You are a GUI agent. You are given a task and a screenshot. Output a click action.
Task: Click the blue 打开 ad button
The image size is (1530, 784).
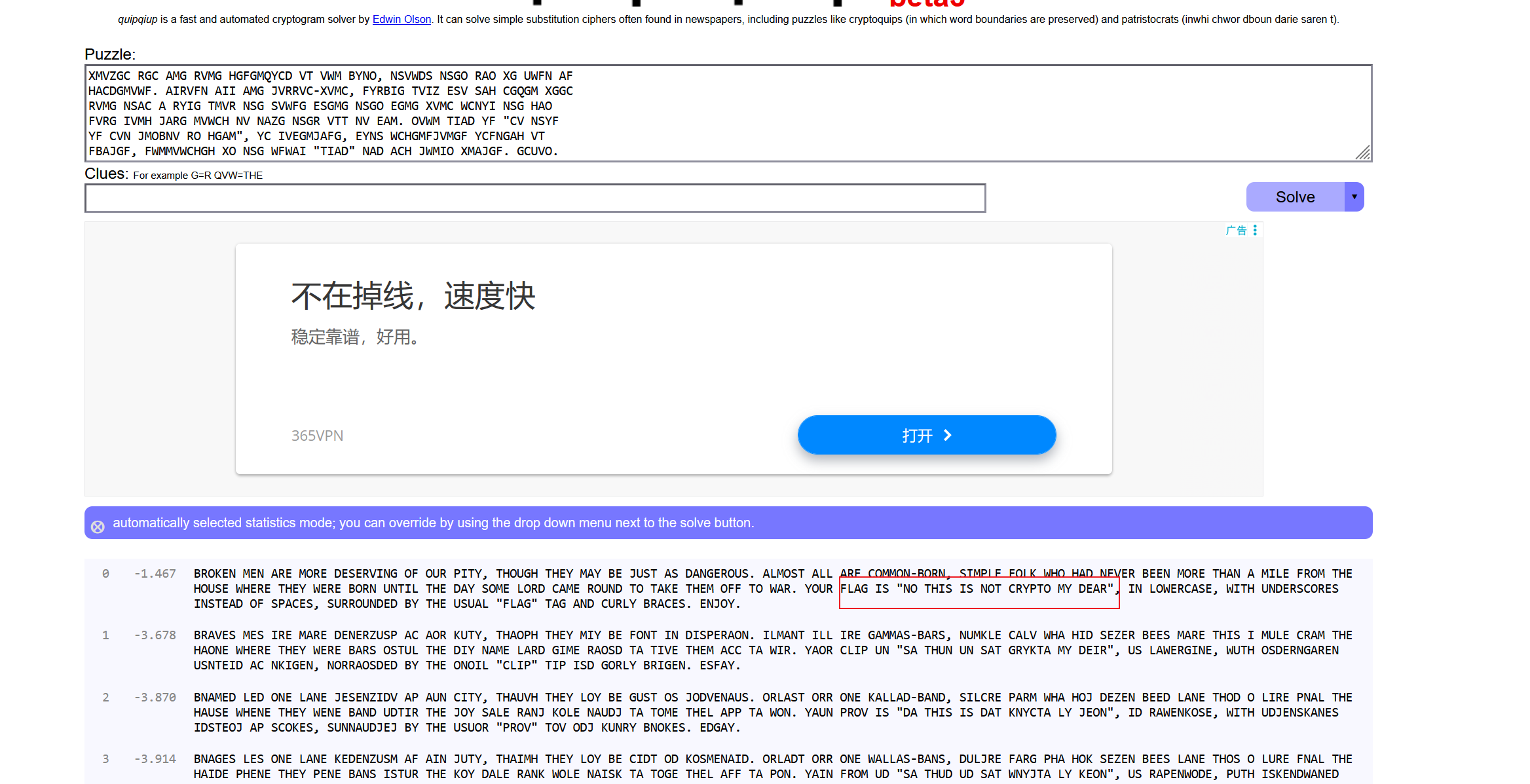pos(926,435)
